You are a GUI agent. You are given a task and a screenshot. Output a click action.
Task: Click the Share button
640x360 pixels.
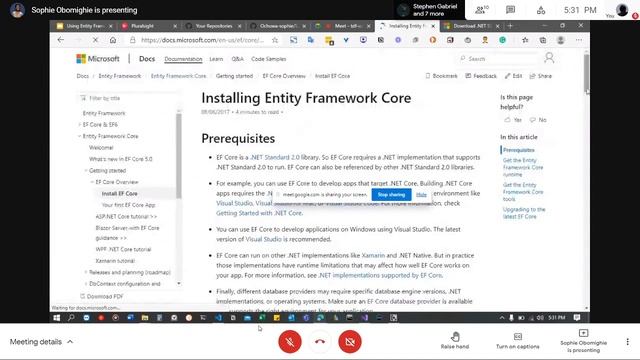tap(540, 76)
